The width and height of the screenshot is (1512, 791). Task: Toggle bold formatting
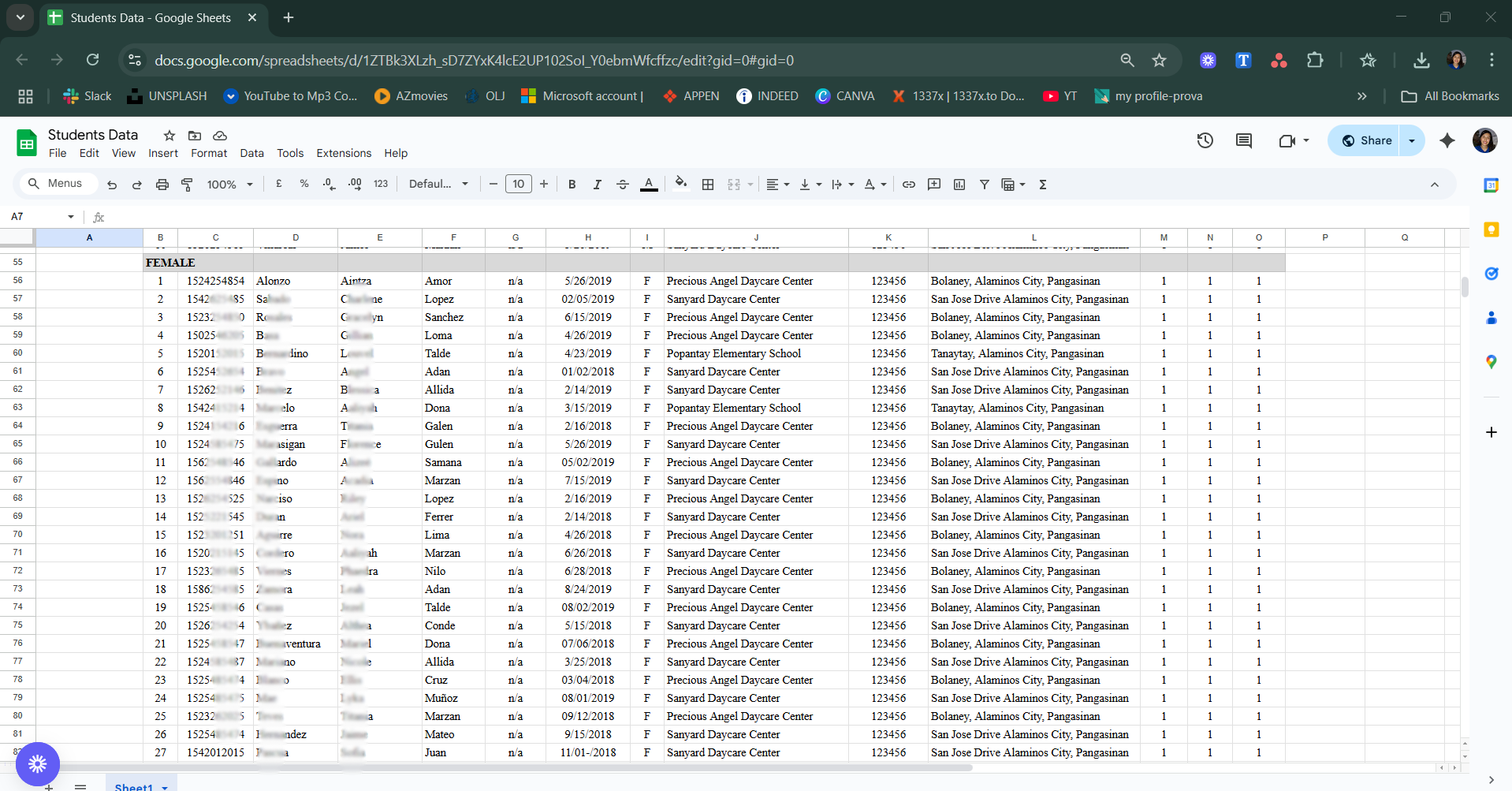click(x=572, y=185)
